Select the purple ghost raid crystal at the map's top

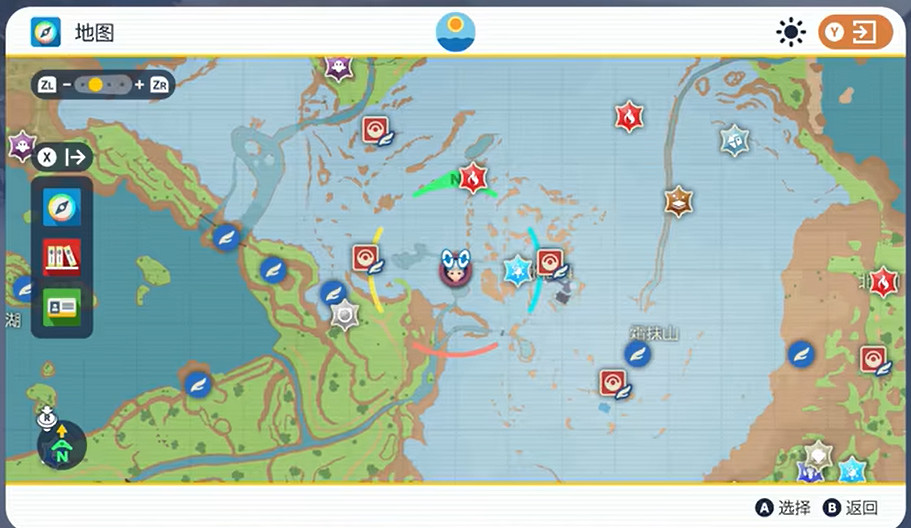339,67
